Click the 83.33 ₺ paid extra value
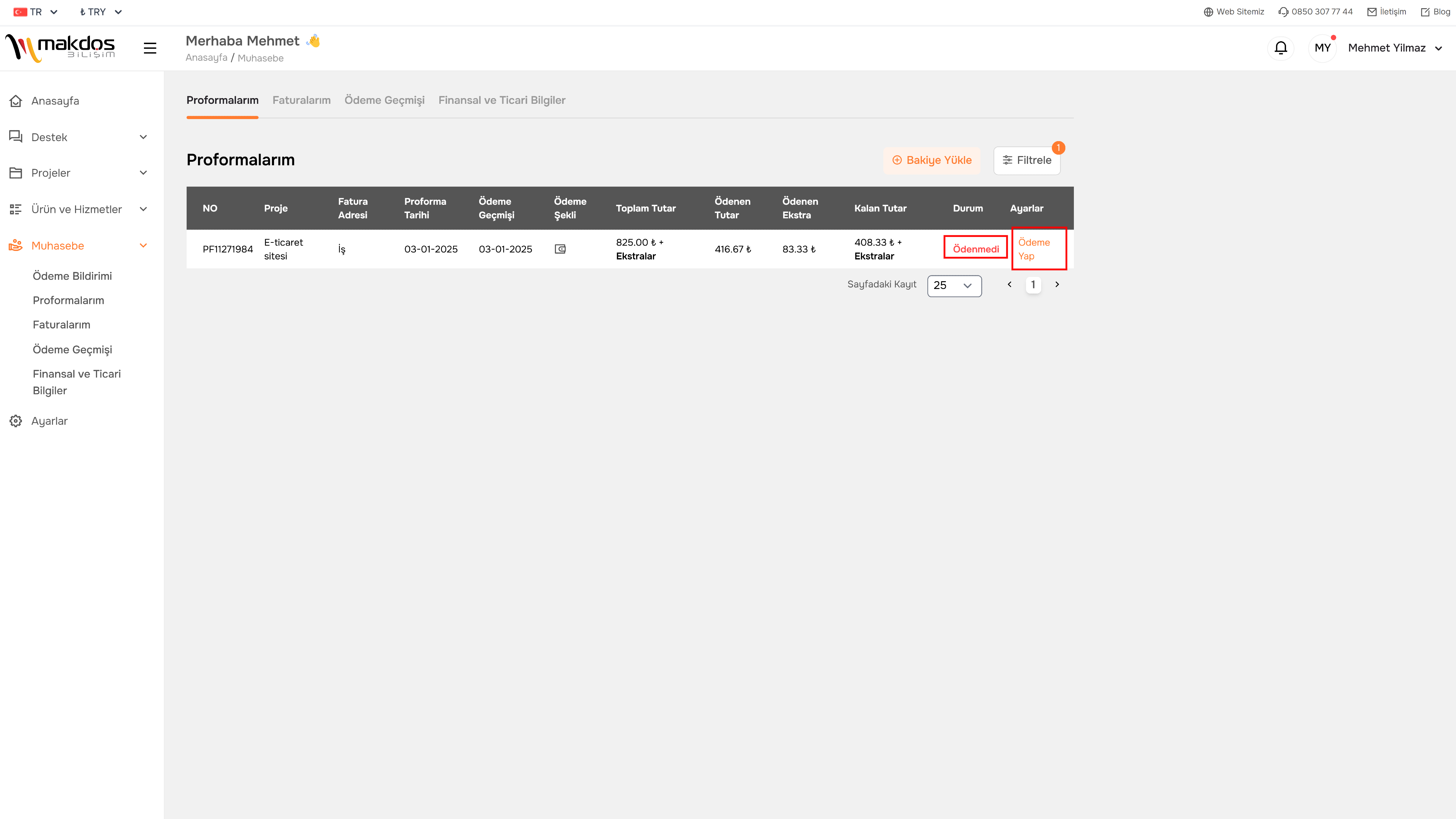Viewport: 1456px width, 819px height. pyautogui.click(x=799, y=249)
